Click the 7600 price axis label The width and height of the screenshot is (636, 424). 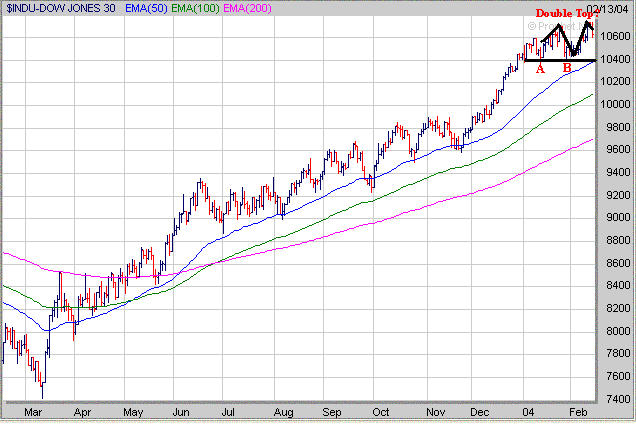tap(619, 376)
